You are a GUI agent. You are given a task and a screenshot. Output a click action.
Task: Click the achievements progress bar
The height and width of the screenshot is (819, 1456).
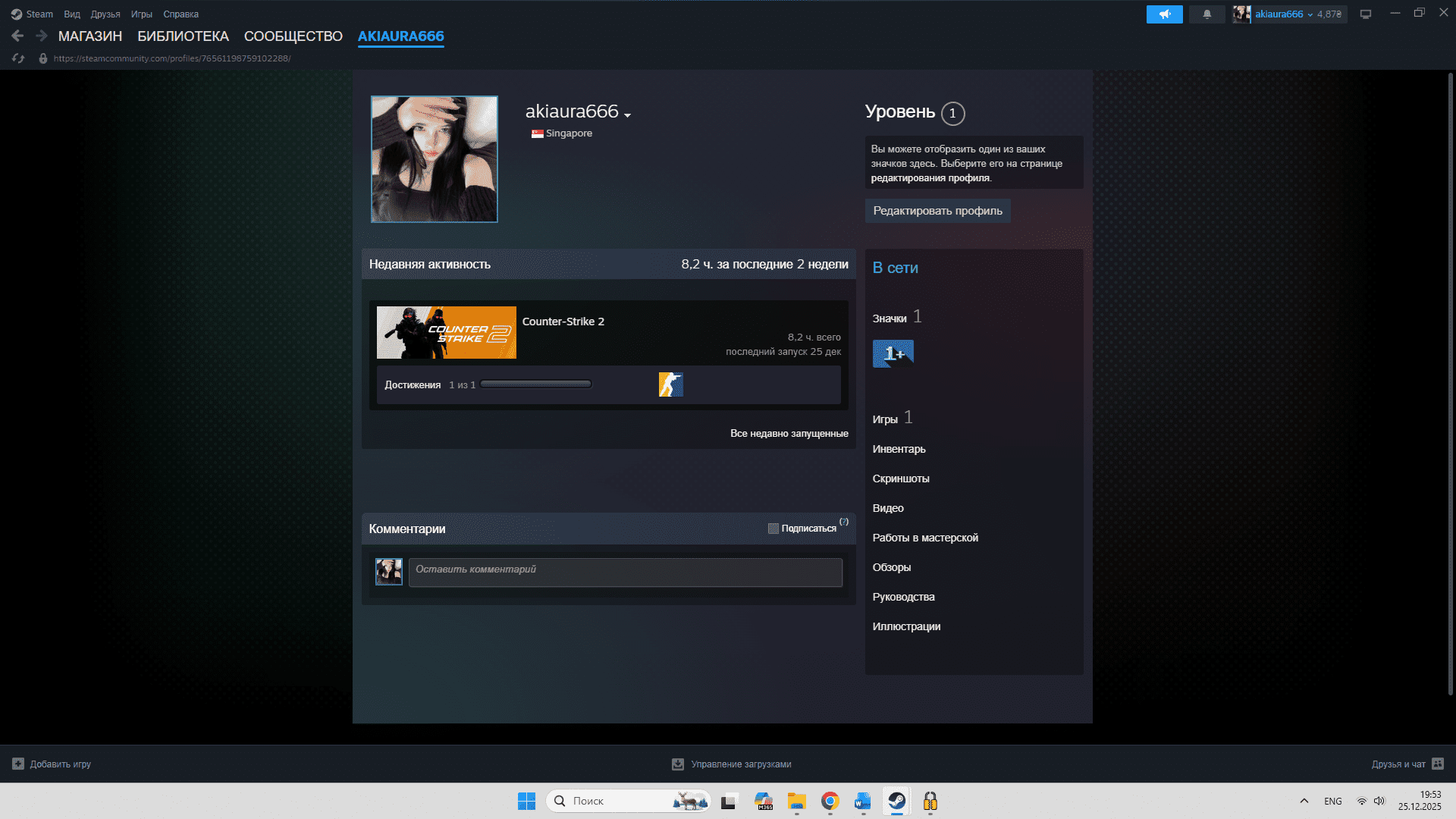pyautogui.click(x=535, y=384)
